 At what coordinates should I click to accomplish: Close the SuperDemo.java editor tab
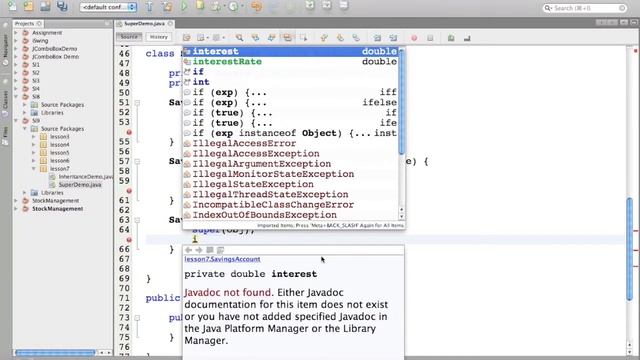(x=171, y=24)
